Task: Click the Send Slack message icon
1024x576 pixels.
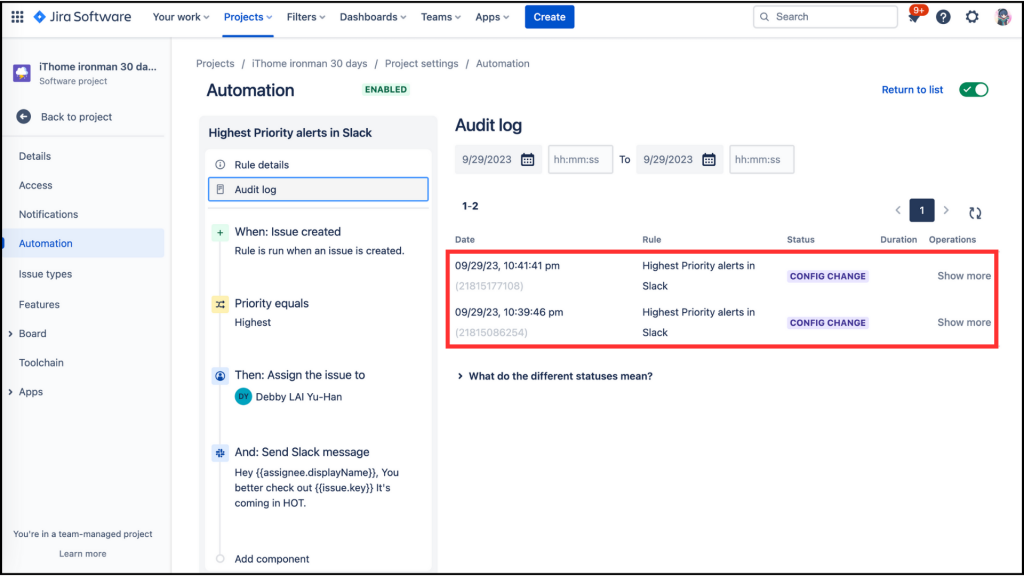Action: pos(220,453)
